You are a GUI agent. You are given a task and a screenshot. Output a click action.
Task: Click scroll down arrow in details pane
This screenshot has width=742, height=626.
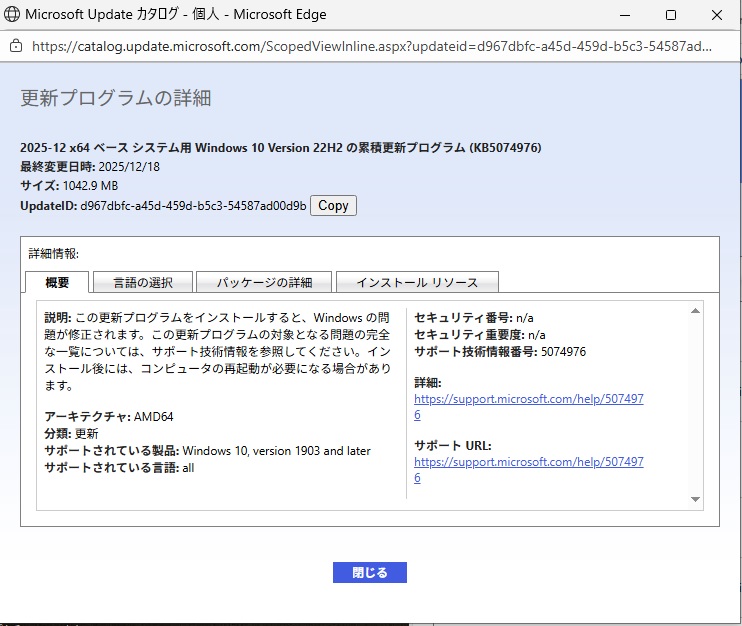[695, 499]
